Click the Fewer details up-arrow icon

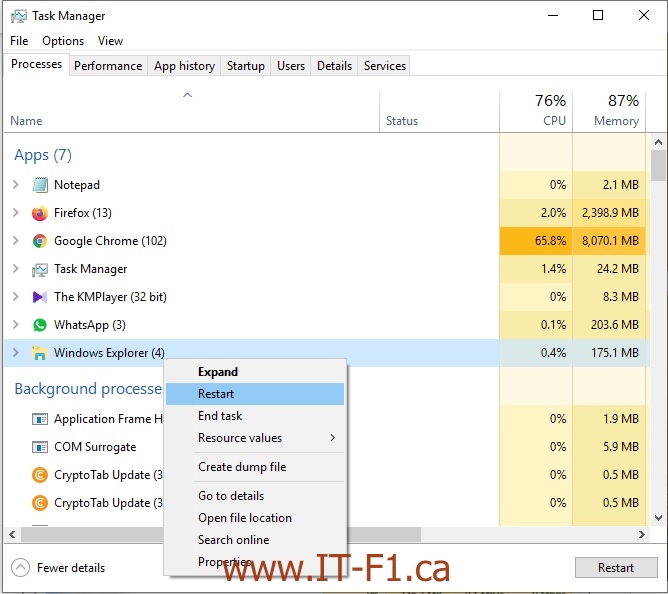coord(20,568)
